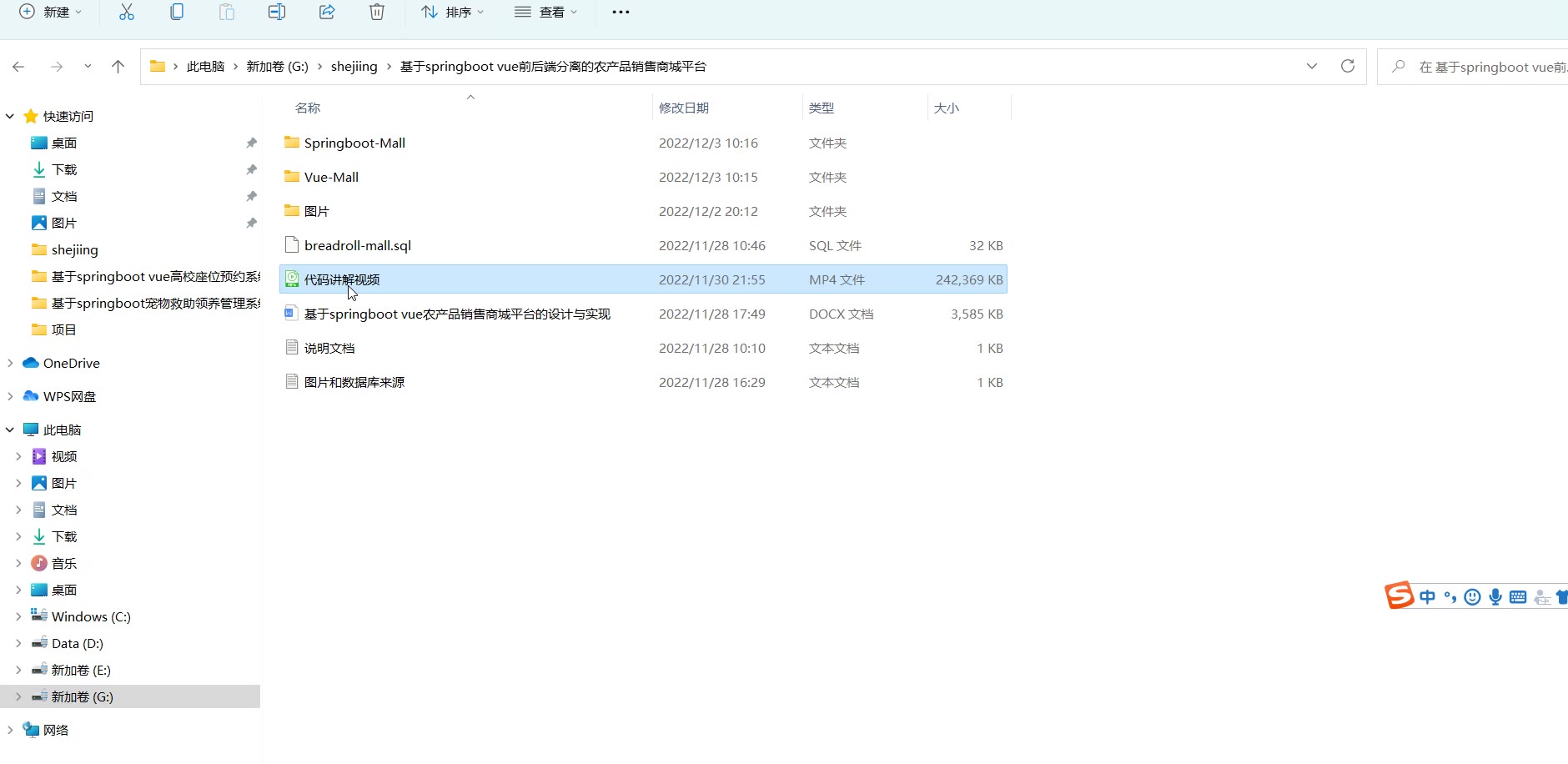Select the 图片 folder in file list

click(643, 211)
